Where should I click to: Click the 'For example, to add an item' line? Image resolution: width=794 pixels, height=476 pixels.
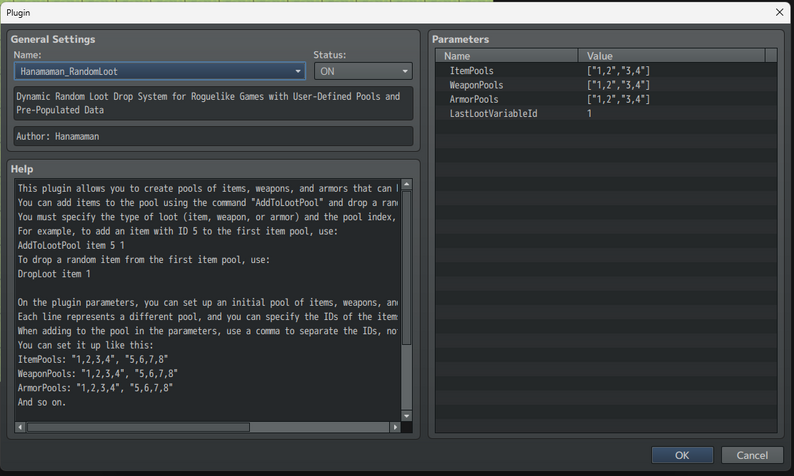(177, 231)
